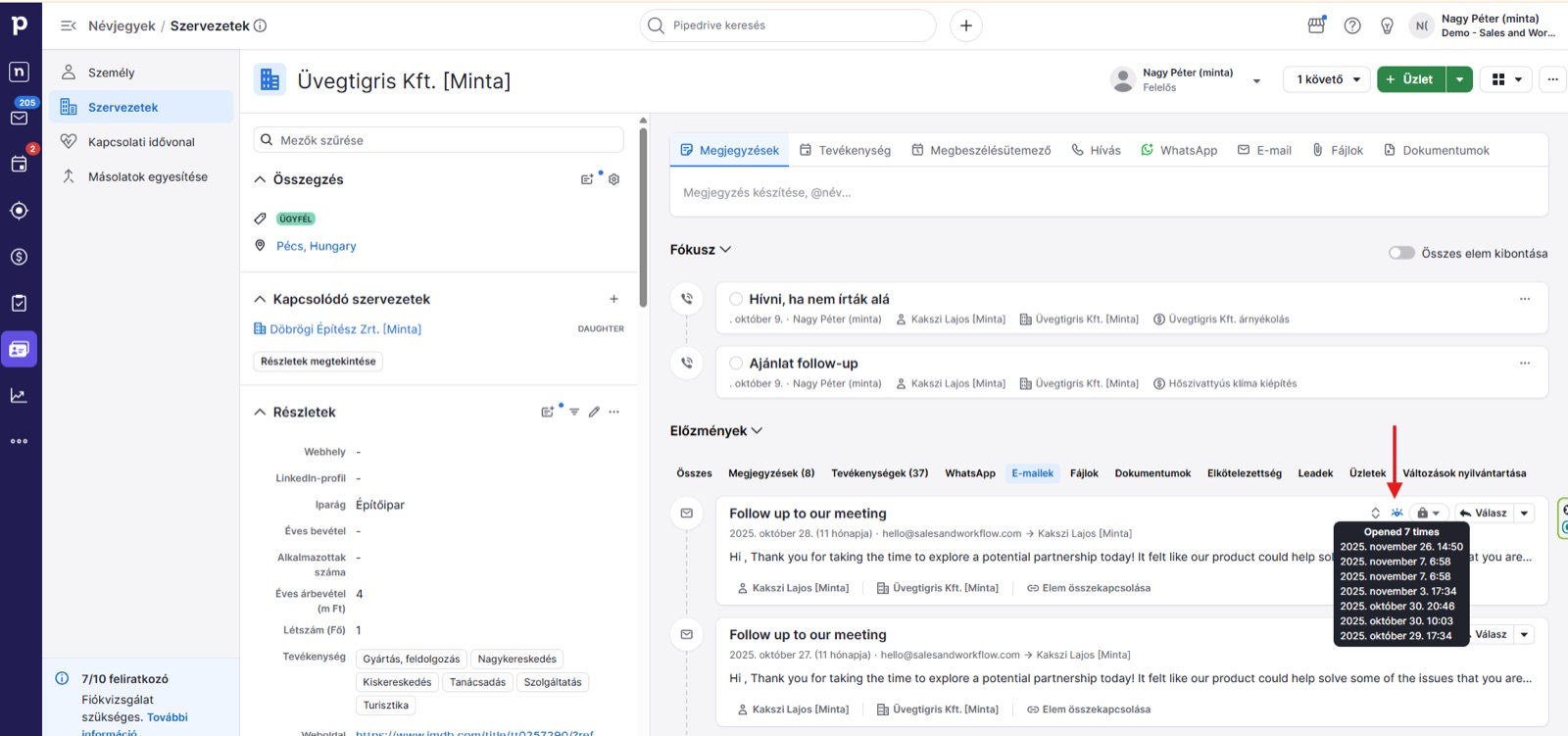Open the 1 követő dropdown
The image size is (1568, 736).
[1328, 79]
